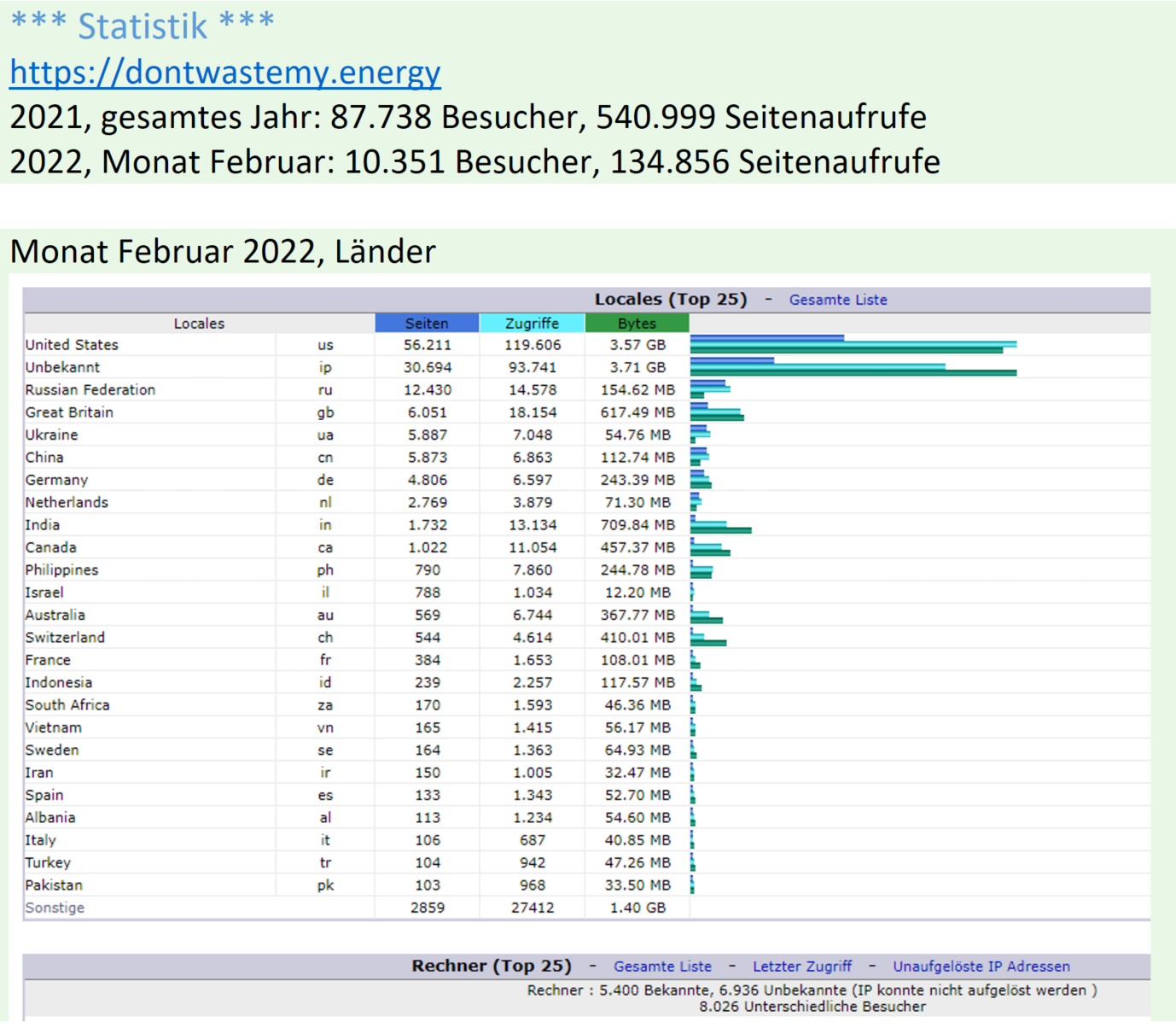Open Unaufgelöste IP Adressen link
Viewport: 1176px width, 1028px height.
point(981,967)
